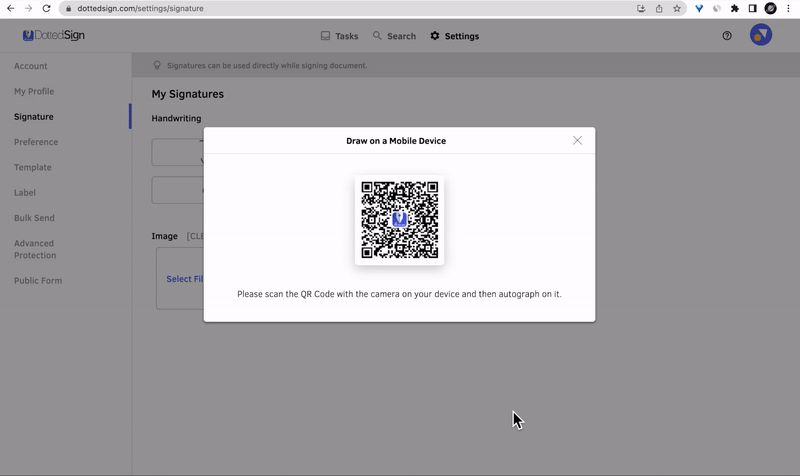
Task: Open Bulk Send in the sidebar
Action: click(34, 218)
